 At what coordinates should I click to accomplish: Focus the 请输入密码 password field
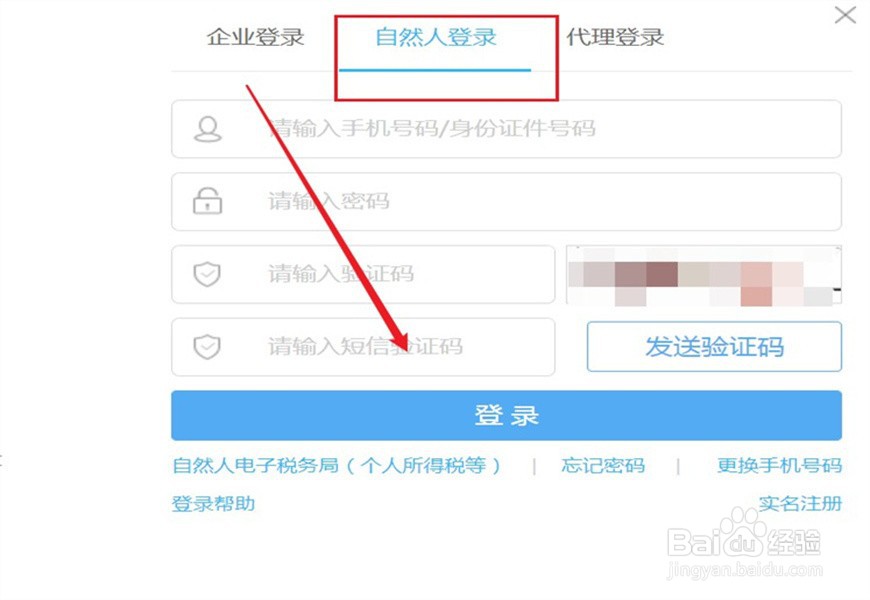pyautogui.click(x=506, y=201)
